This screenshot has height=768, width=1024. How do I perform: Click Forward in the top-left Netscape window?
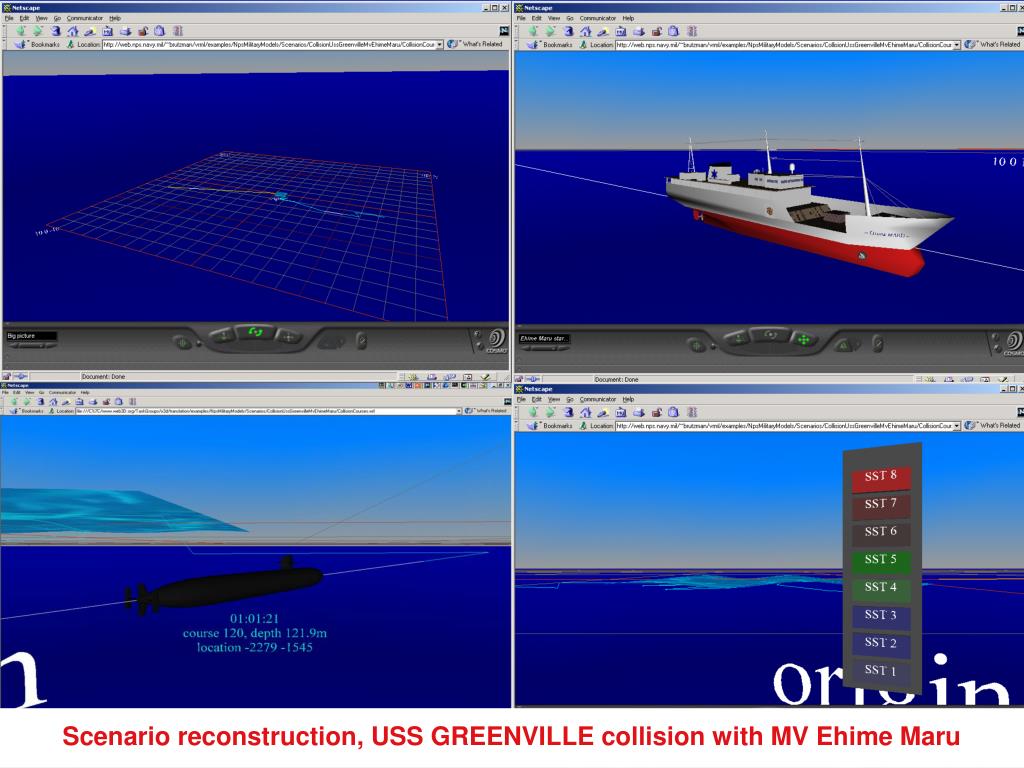pos(38,31)
